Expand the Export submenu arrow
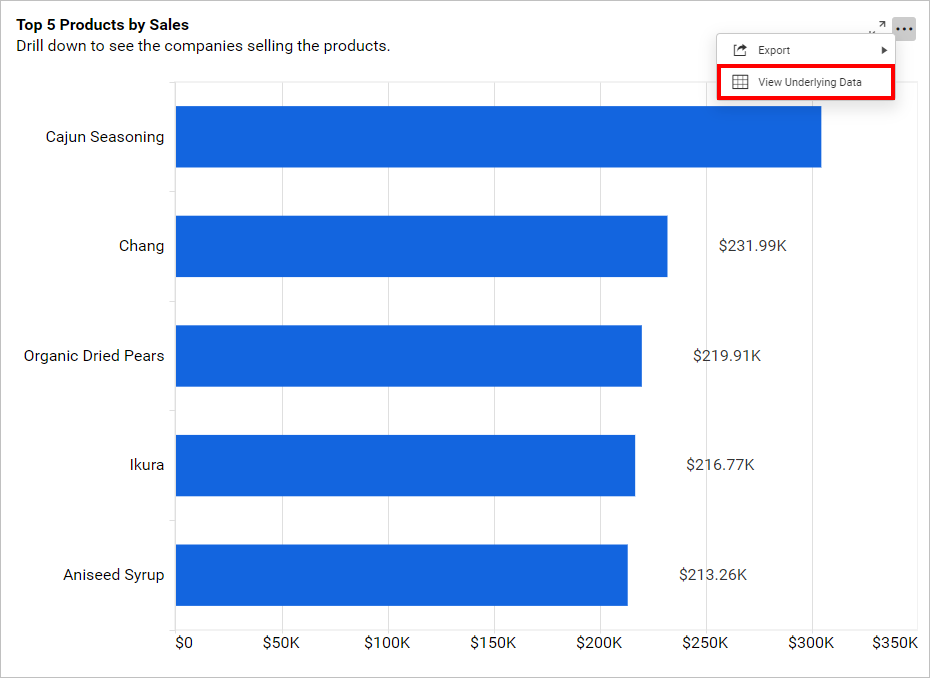 click(884, 50)
